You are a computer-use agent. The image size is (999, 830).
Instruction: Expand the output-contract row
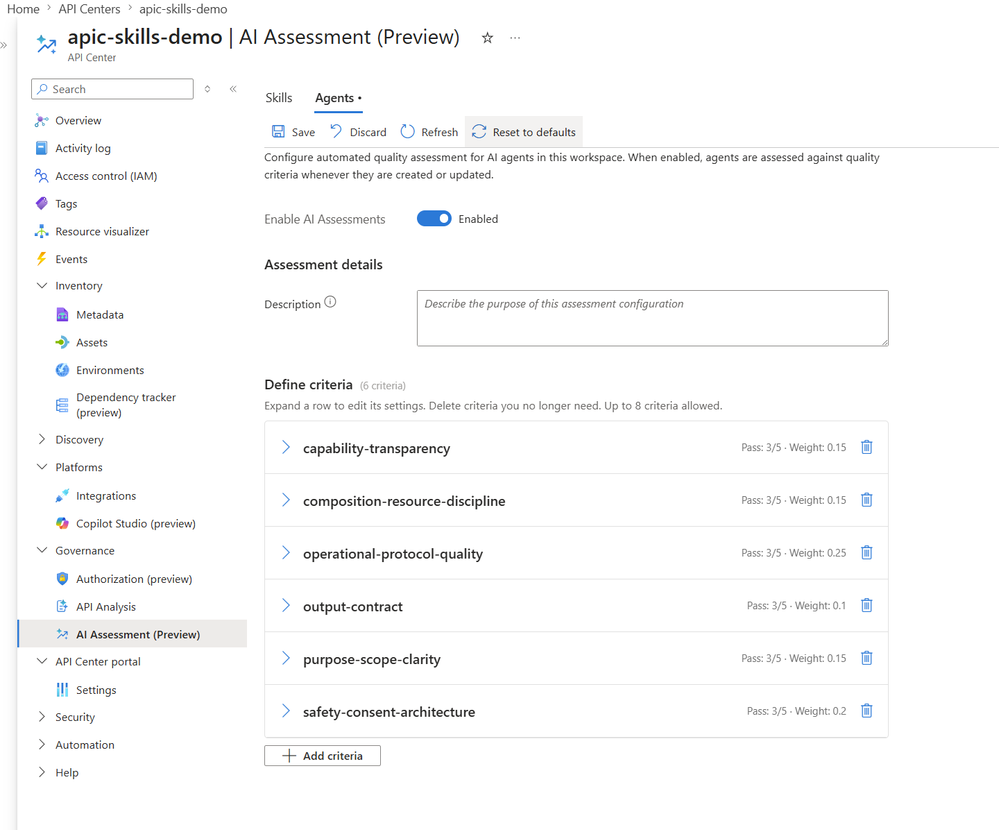tap(286, 606)
